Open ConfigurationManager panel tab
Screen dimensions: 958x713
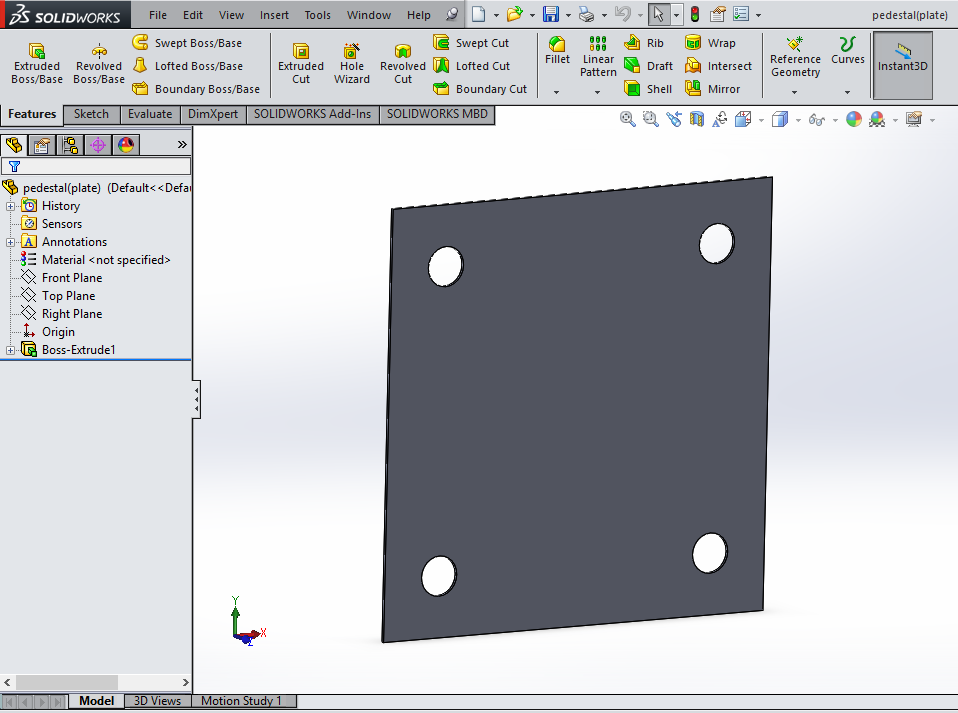point(70,145)
